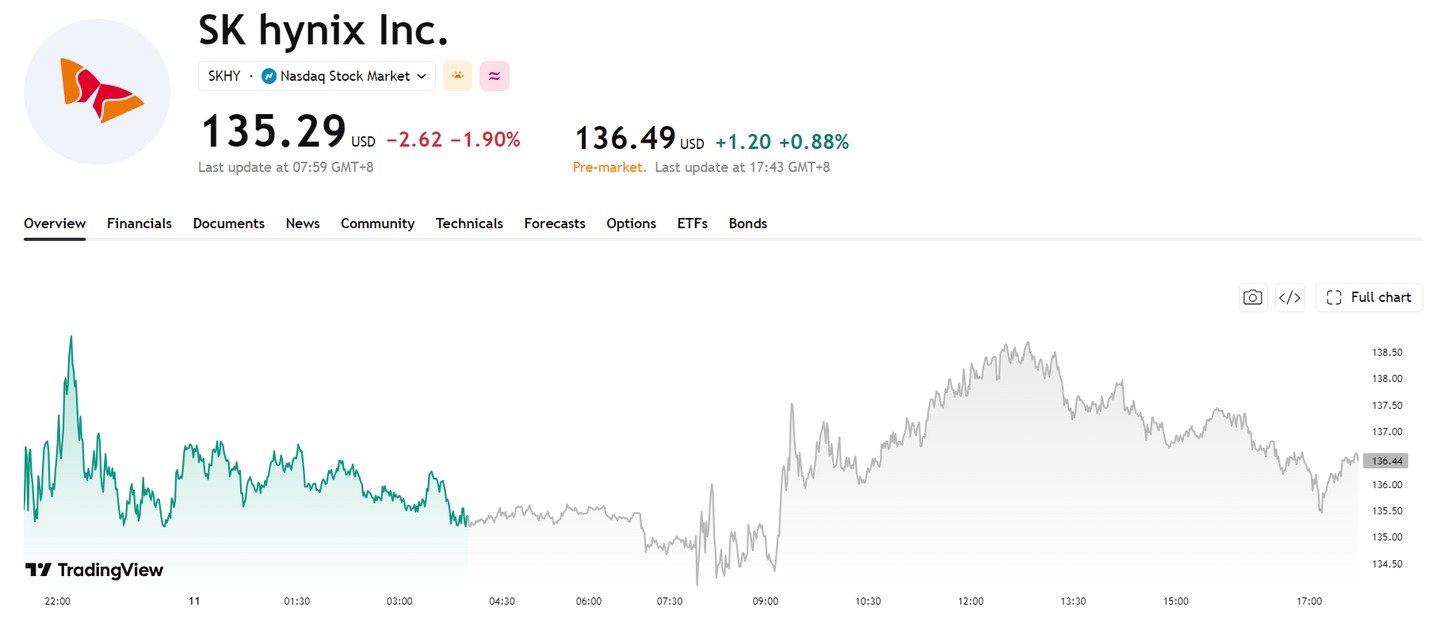Open the Bonds tab

click(747, 223)
